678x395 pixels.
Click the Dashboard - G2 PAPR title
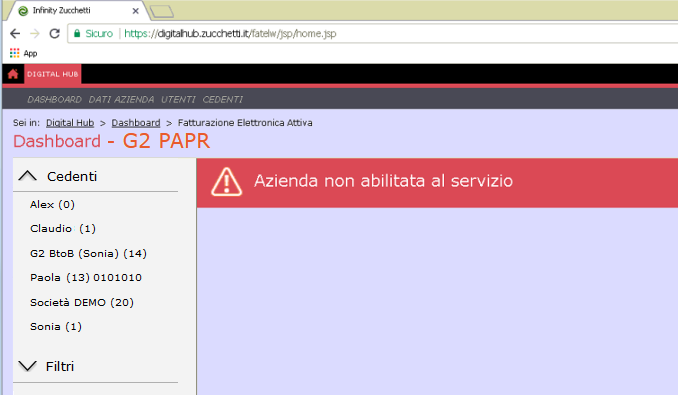tap(112, 141)
